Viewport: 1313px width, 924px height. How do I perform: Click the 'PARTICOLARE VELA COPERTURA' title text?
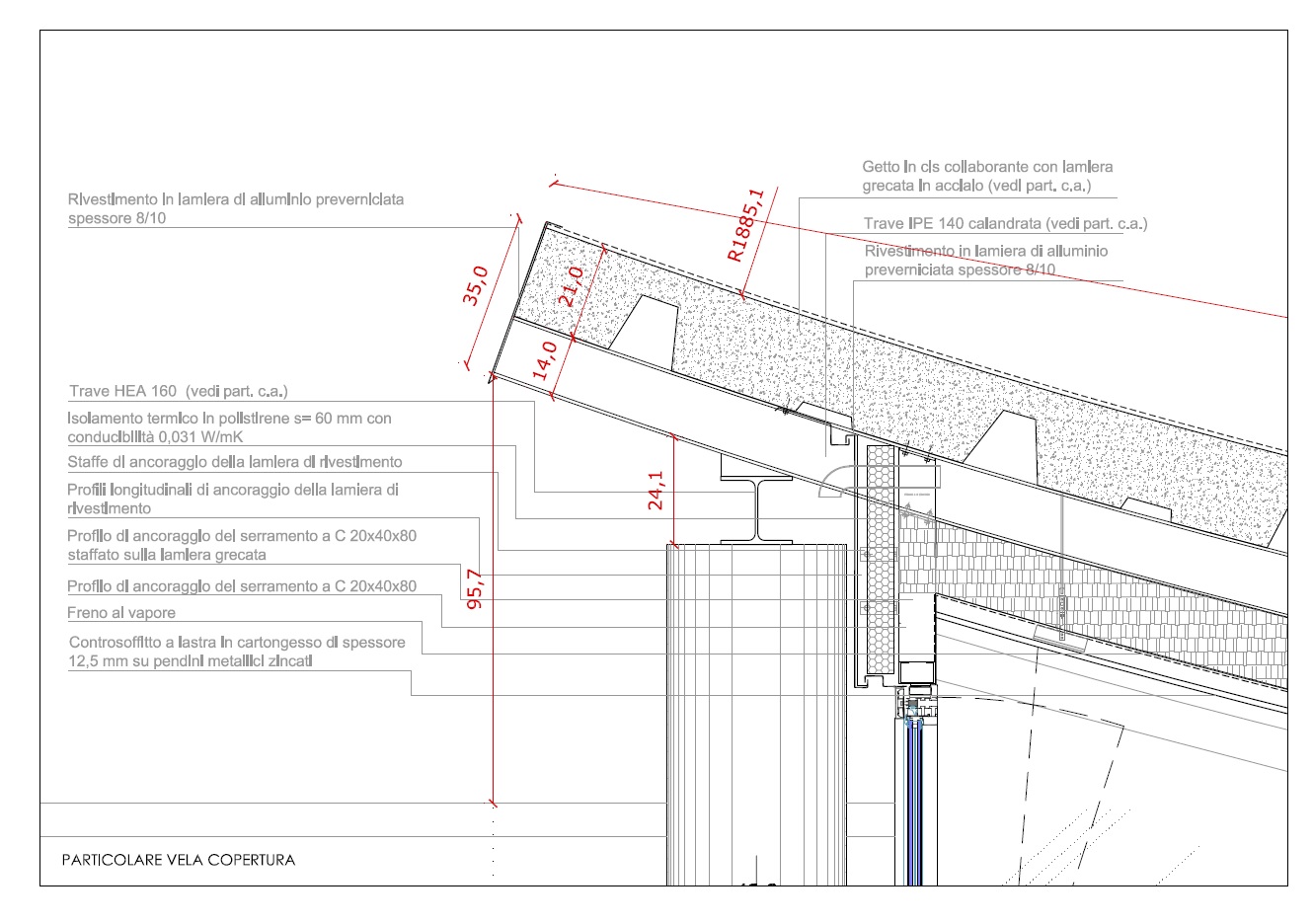coord(178,860)
